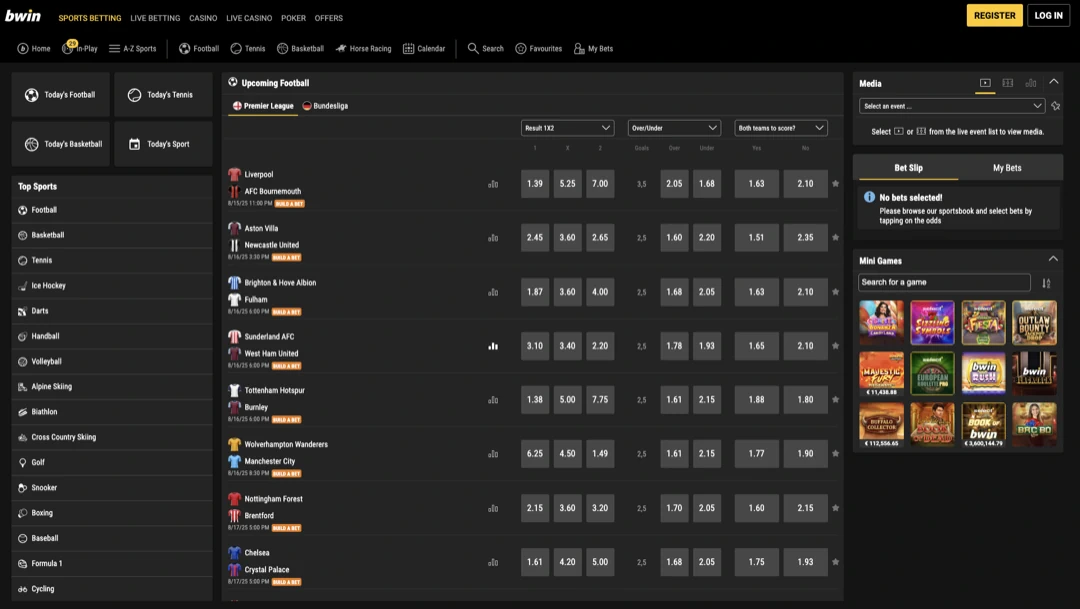The image size is (1080, 609).
Task: Open Football from top navigation
Action: pyautogui.click(x=199, y=49)
